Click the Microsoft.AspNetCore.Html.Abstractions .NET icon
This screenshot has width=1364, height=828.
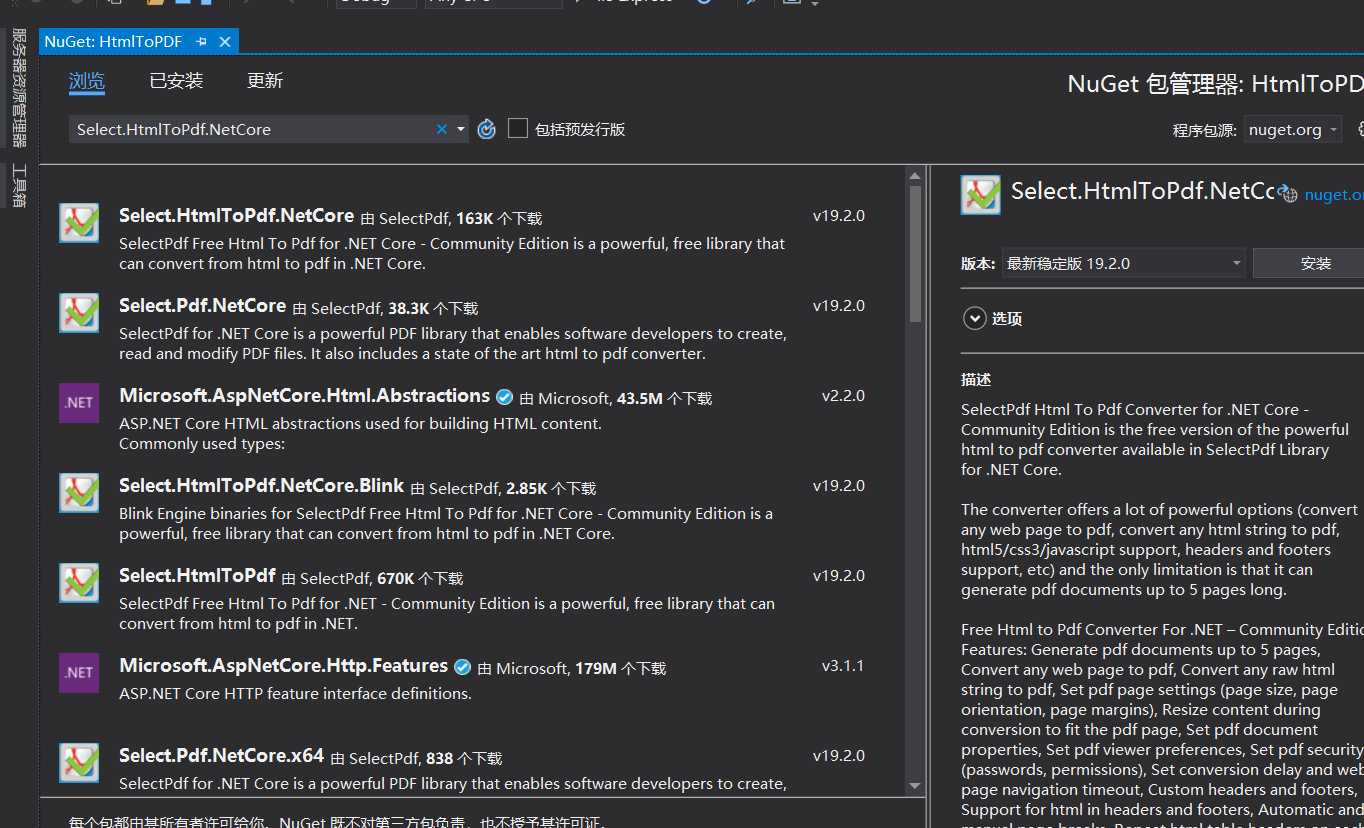pos(79,403)
